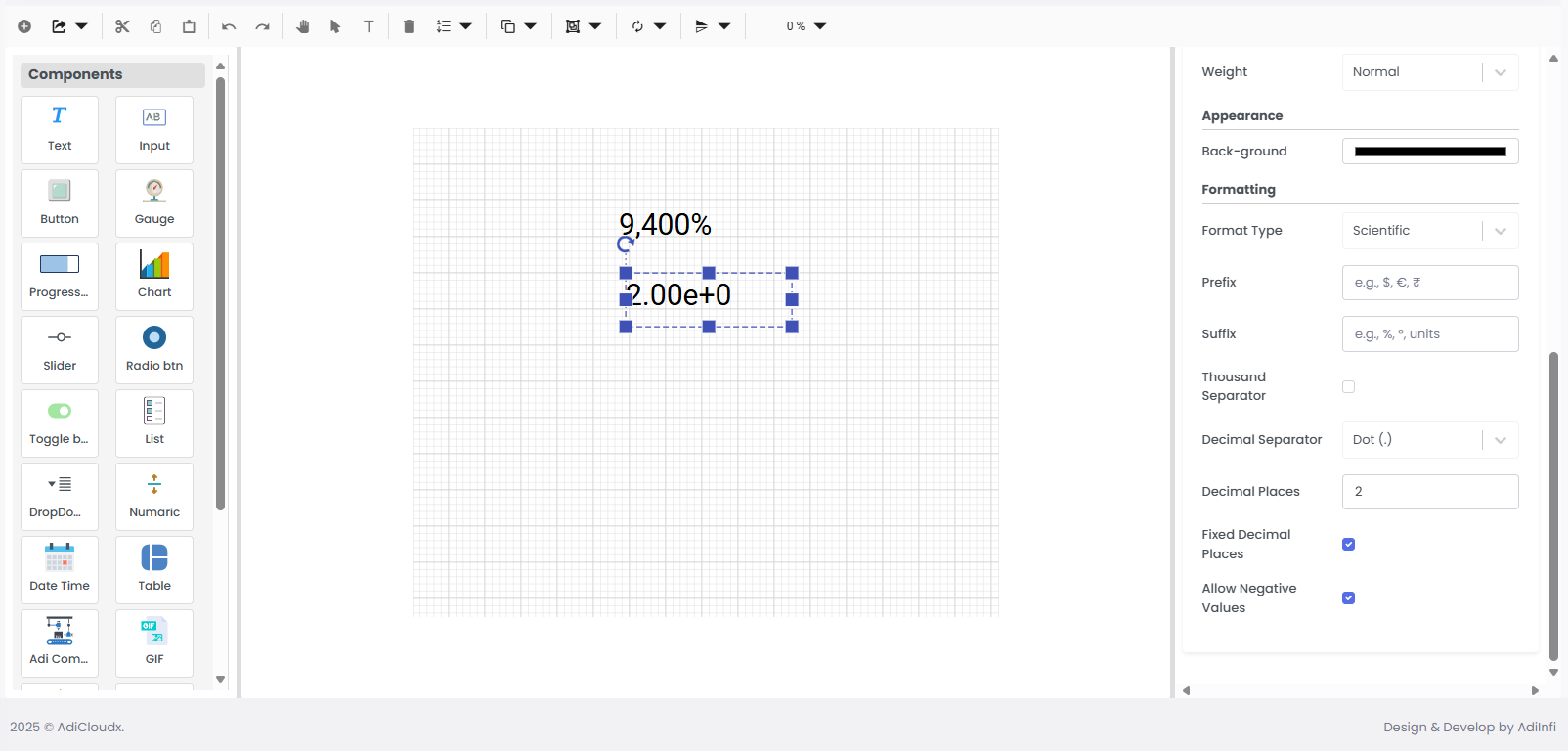Open the Decimal Separator Dot dropdown
Image resolution: width=1568 pixels, height=751 pixels.
pos(1430,440)
